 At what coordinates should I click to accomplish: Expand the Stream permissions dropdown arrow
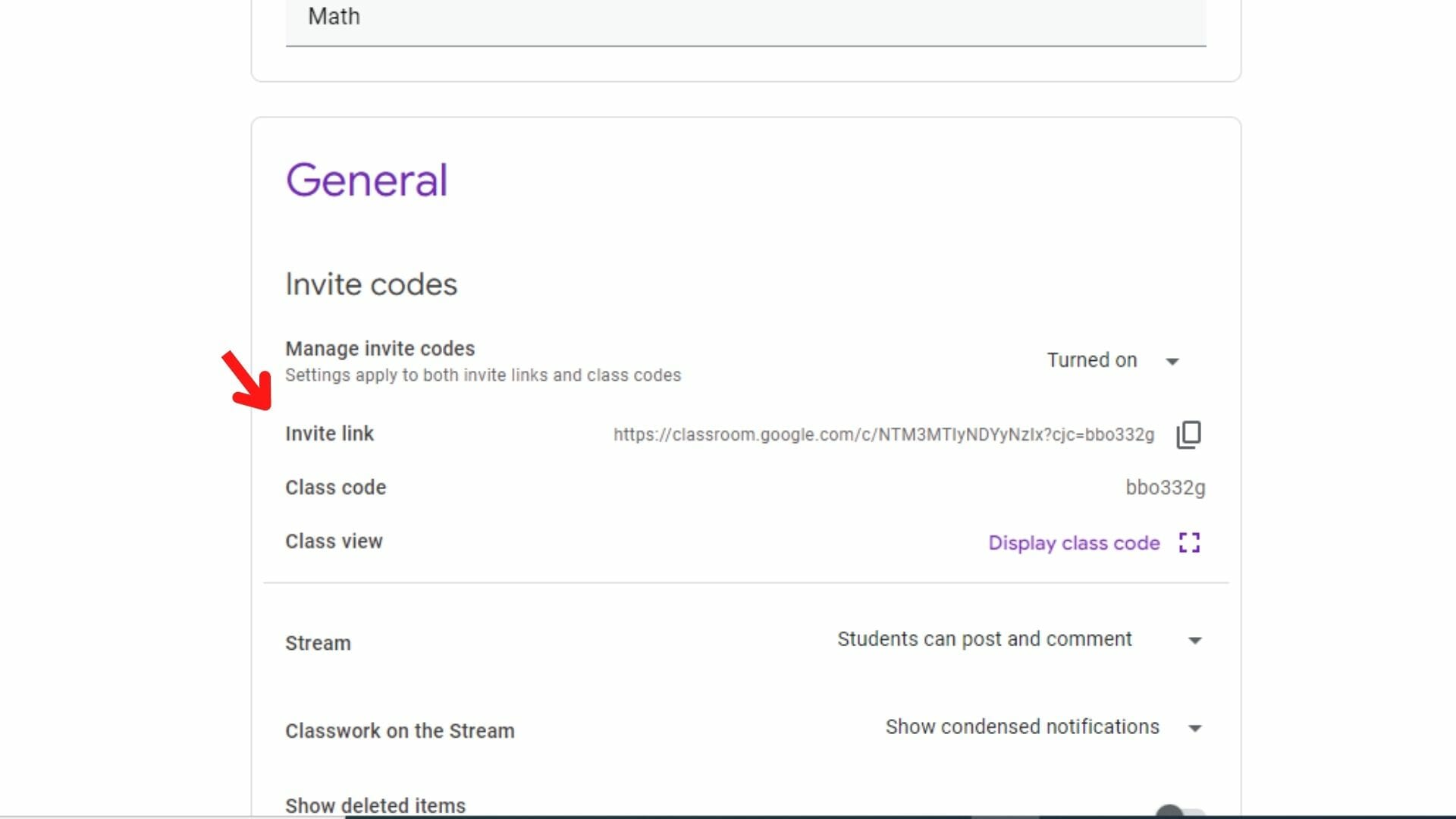tap(1194, 641)
